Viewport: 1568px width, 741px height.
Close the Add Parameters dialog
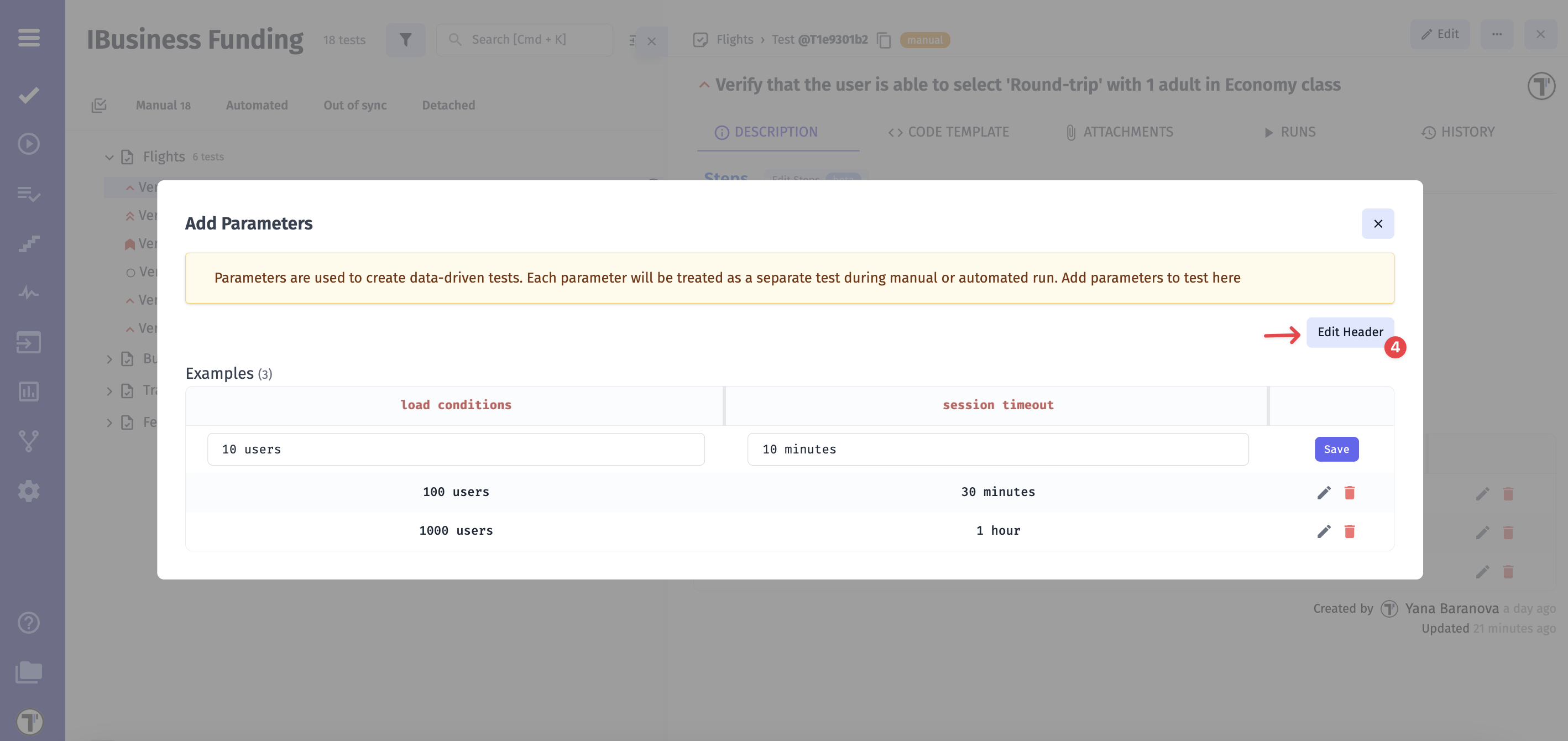[1377, 223]
